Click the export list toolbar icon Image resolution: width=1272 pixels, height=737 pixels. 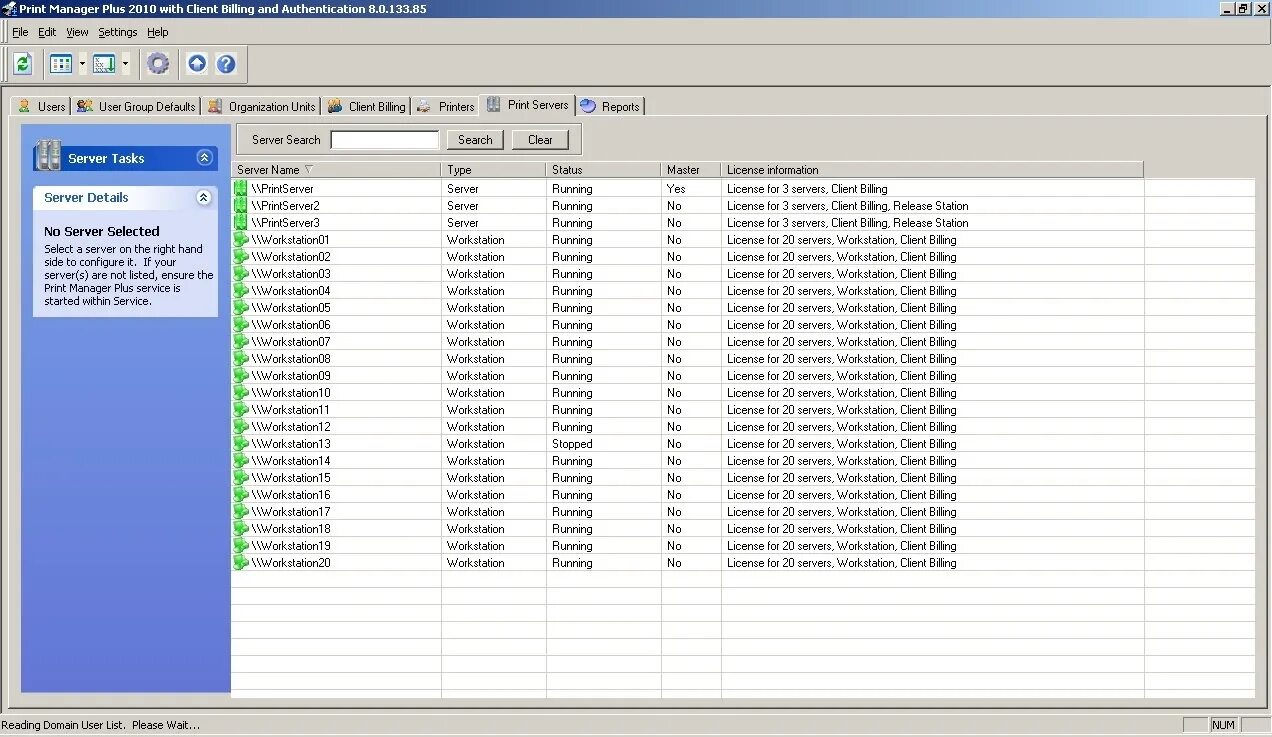[x=103, y=63]
